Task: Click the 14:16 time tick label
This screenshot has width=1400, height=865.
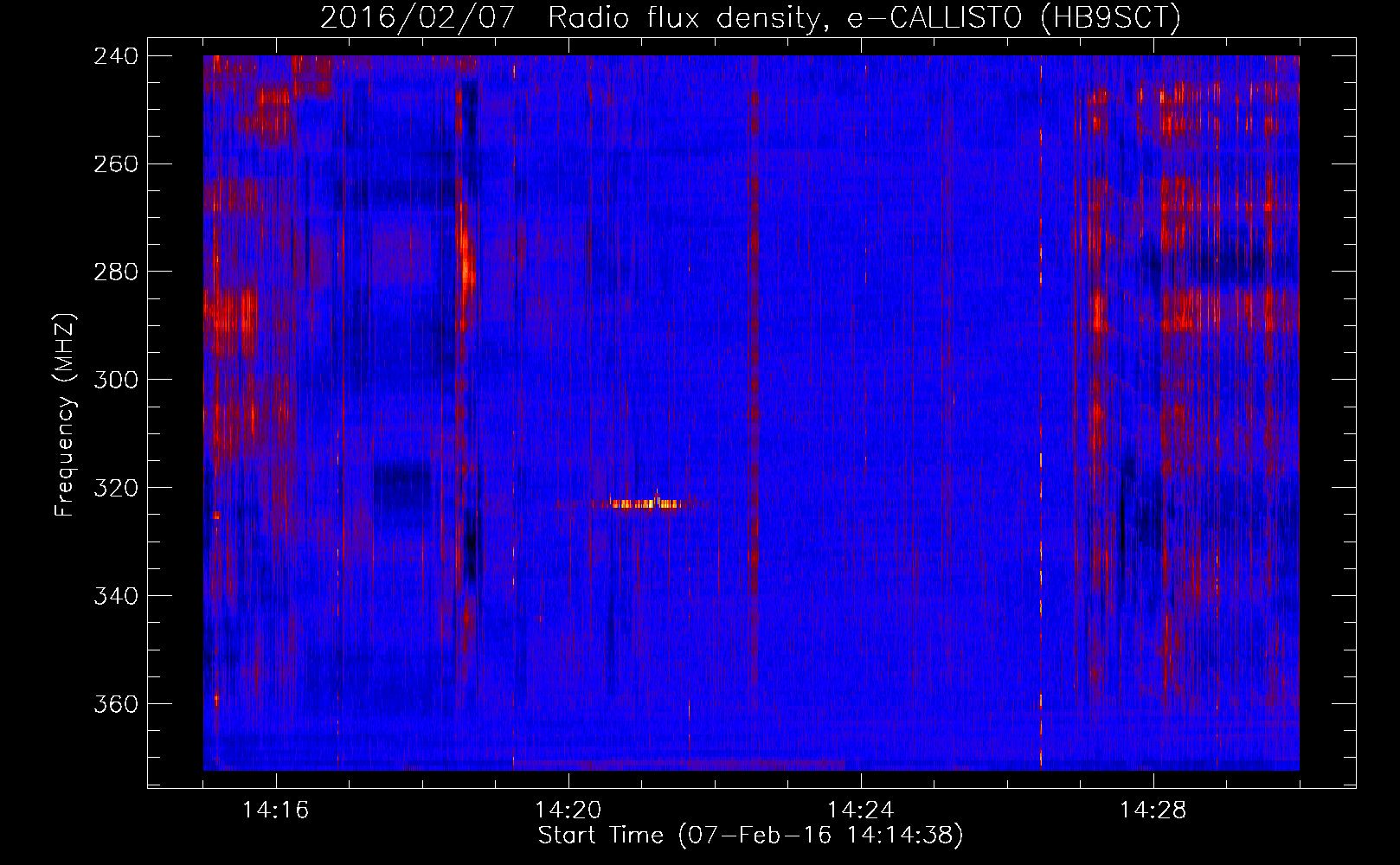Action: tap(276, 811)
